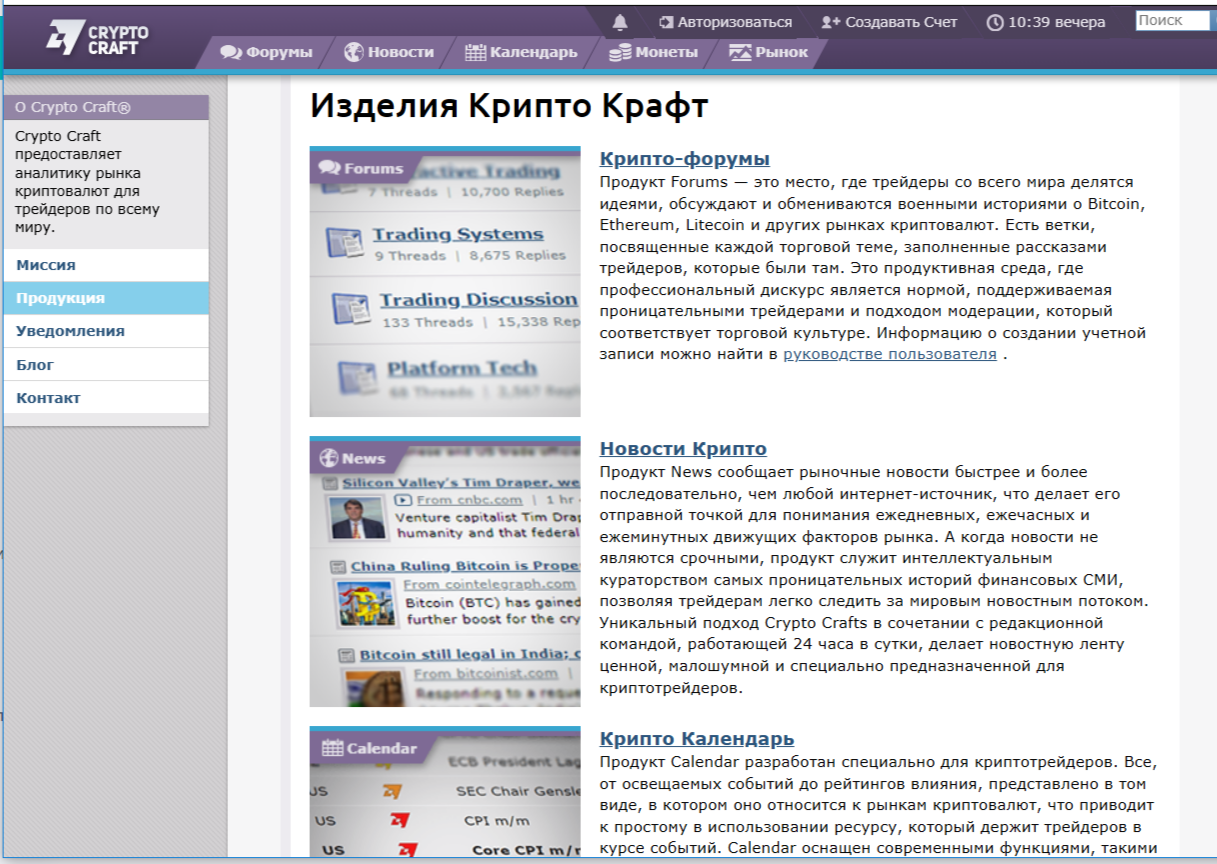
Task: Click the sidebar text starting 'Crypto Craft предоставляет'
Action: coord(88,182)
